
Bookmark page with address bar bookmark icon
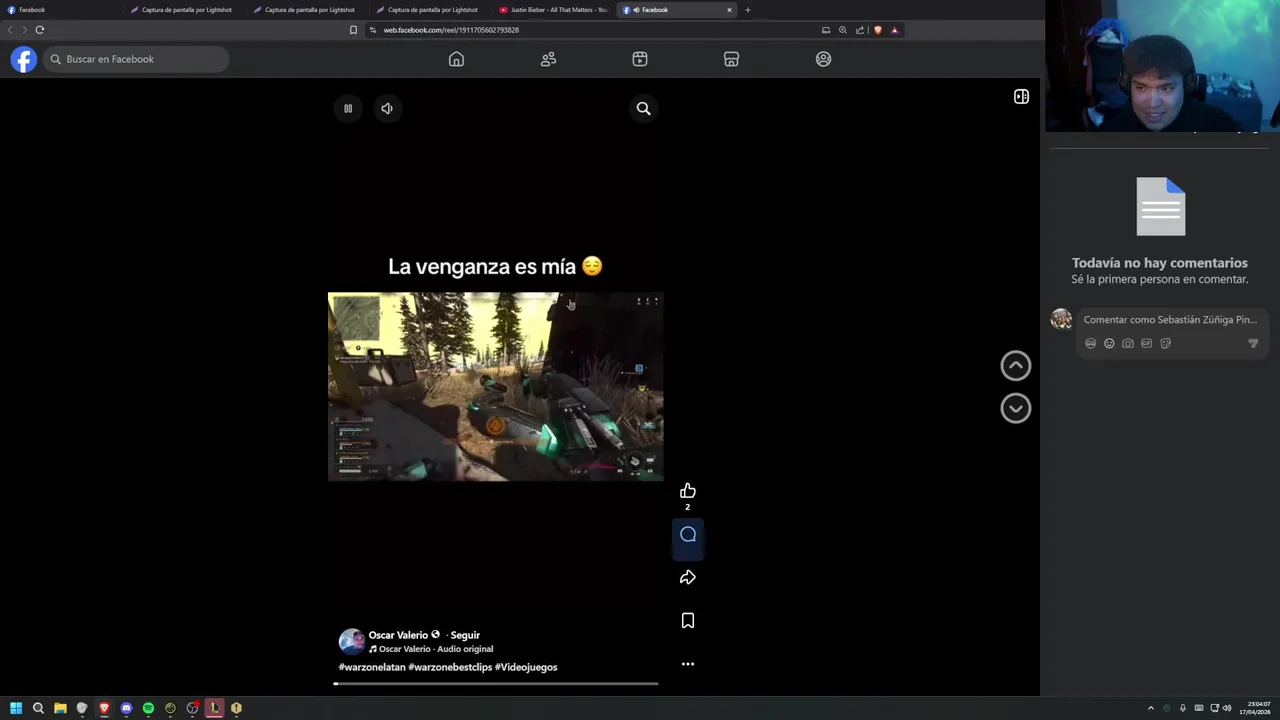pyautogui.click(x=353, y=30)
